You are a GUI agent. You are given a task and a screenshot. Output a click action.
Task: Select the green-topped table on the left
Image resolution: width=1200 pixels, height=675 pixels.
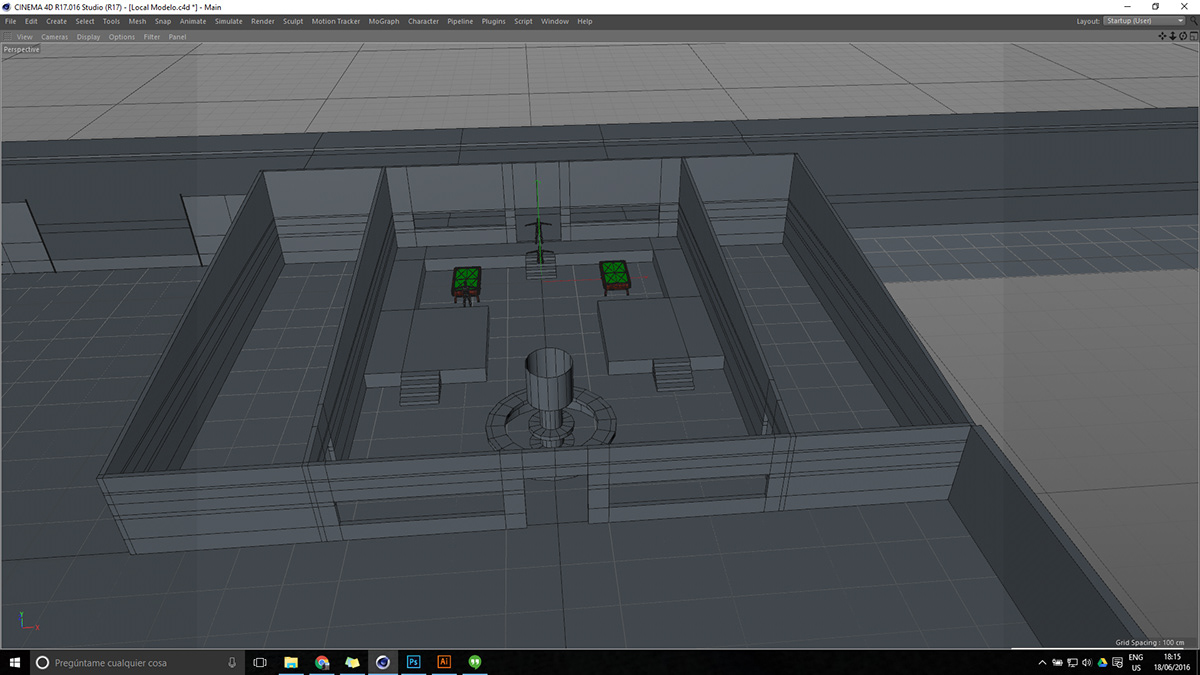(x=466, y=278)
